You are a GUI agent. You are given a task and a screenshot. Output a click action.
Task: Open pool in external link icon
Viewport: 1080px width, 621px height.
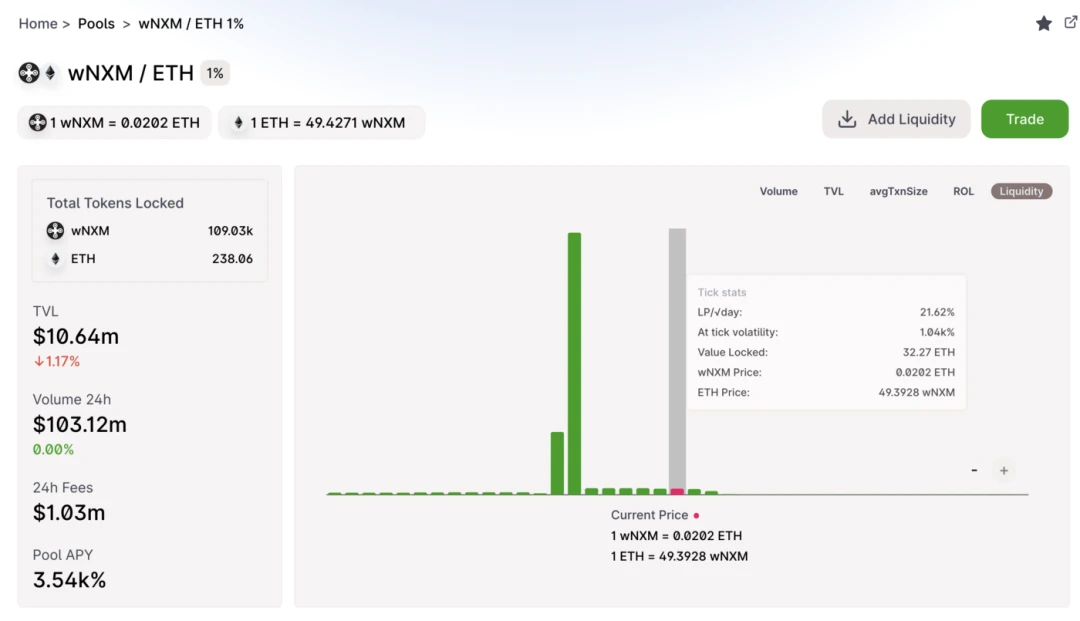coord(1070,22)
